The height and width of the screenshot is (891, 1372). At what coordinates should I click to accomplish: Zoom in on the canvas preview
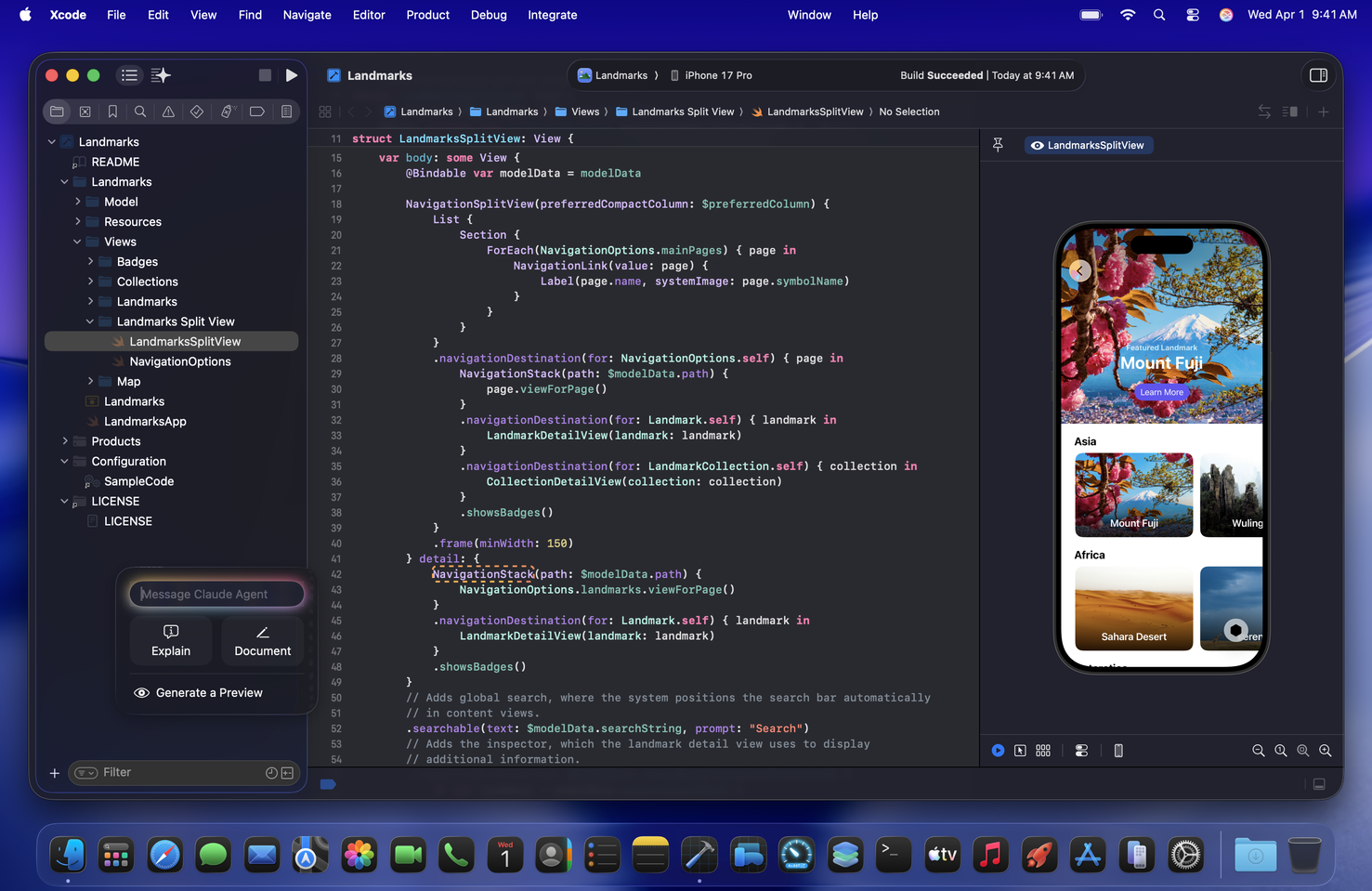tap(1326, 751)
